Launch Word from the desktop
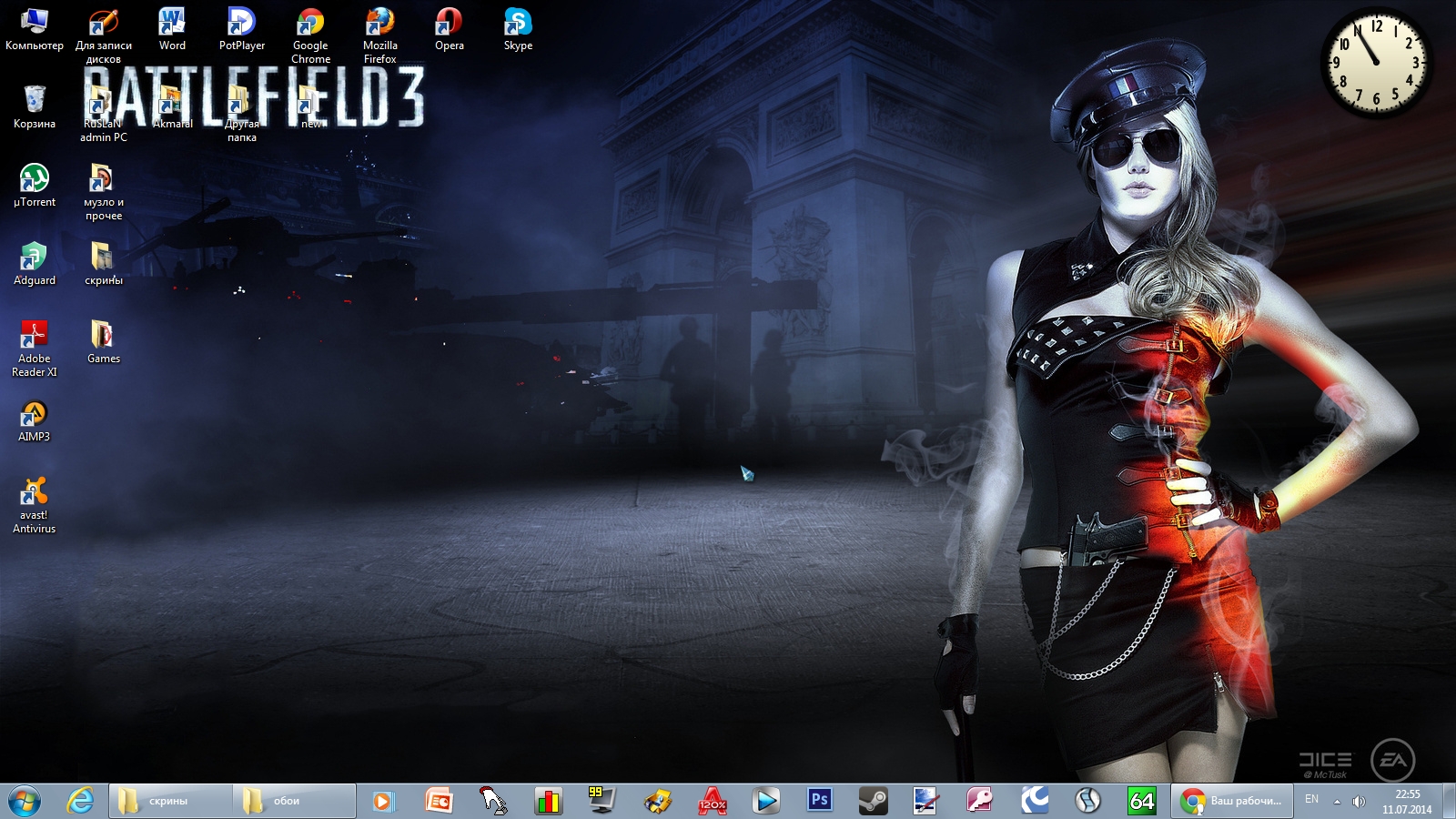Screen dimensions: 1456x819 click(172, 29)
